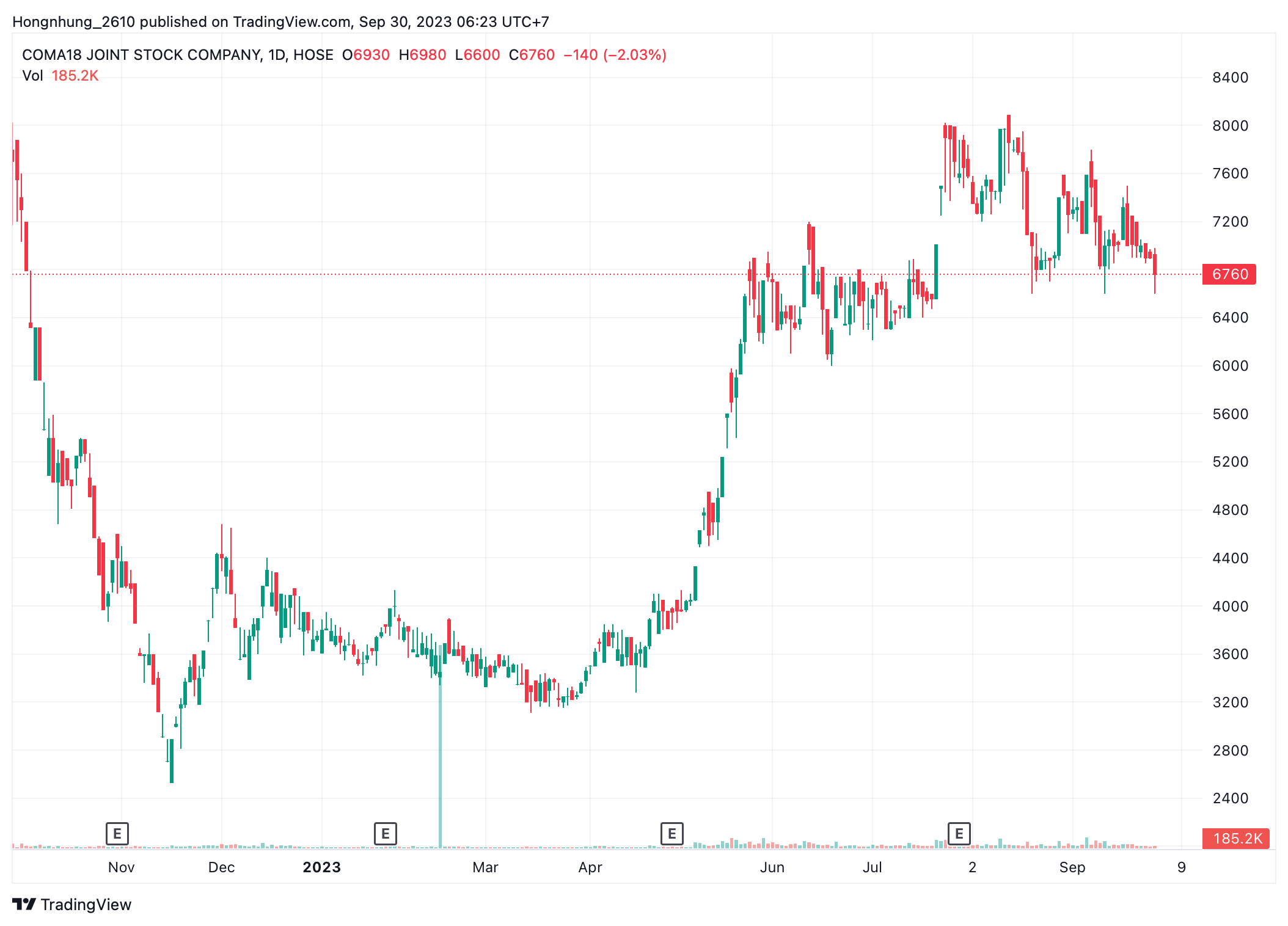Click the 7200 price axis label
The height and width of the screenshot is (926, 1288).
point(1230,222)
